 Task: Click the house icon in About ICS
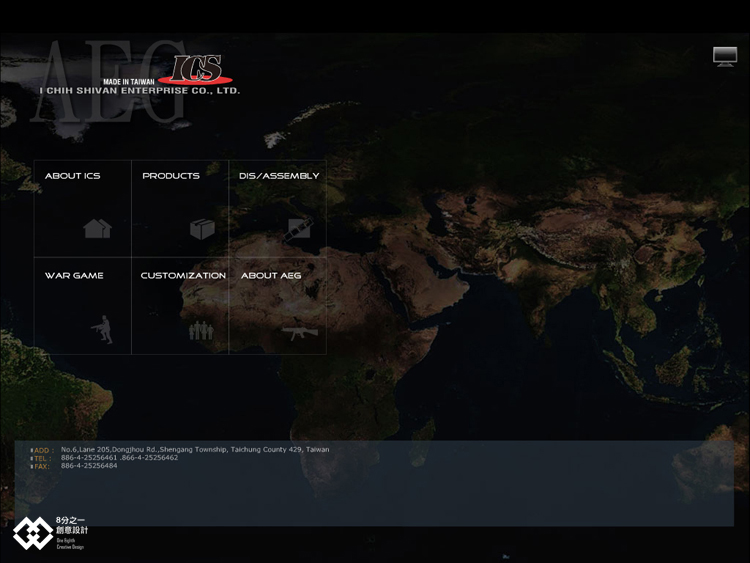pyautogui.click(x=98, y=228)
